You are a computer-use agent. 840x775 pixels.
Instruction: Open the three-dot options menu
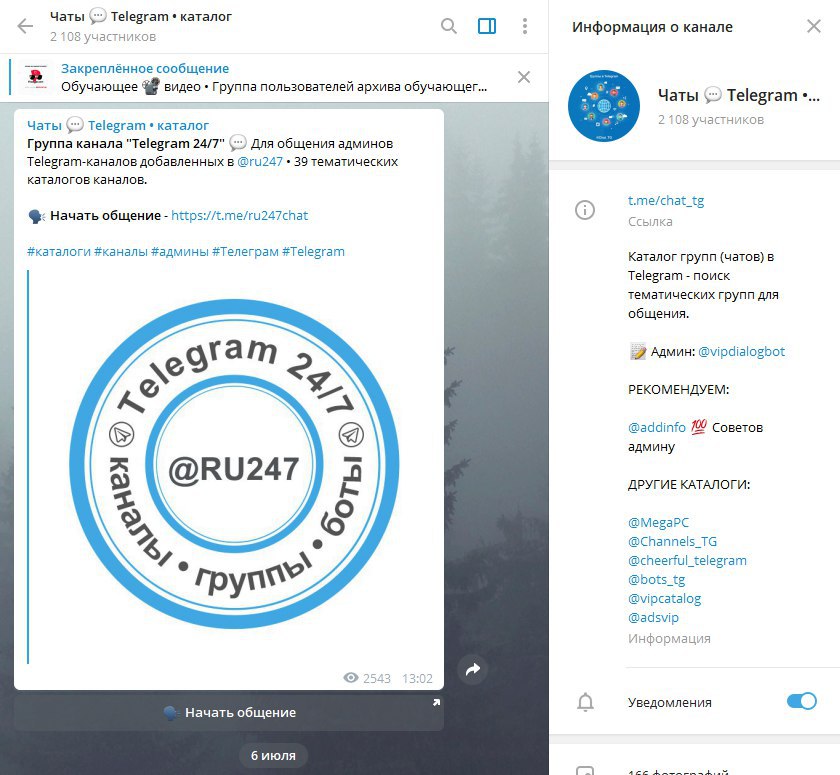(525, 26)
